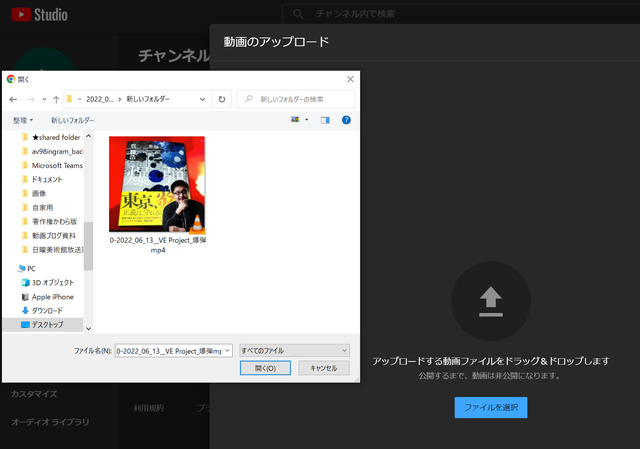
Task: Open file dialog help icon
Action: [x=346, y=120]
